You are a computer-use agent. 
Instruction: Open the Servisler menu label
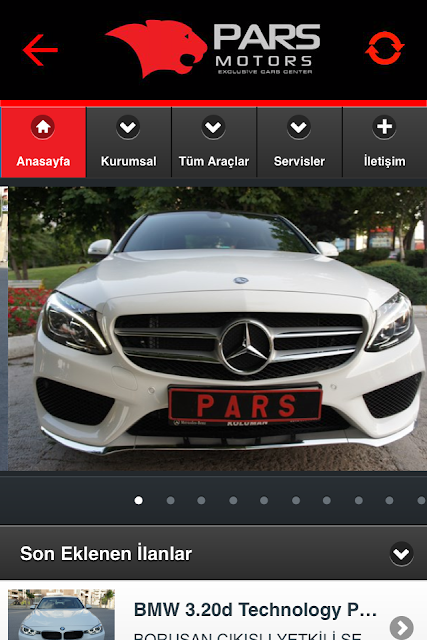click(x=299, y=161)
